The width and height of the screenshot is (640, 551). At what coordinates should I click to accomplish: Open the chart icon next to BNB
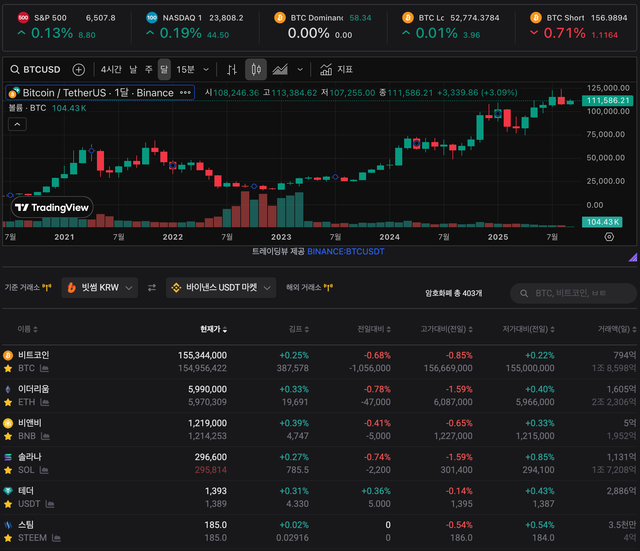[x=45, y=436]
